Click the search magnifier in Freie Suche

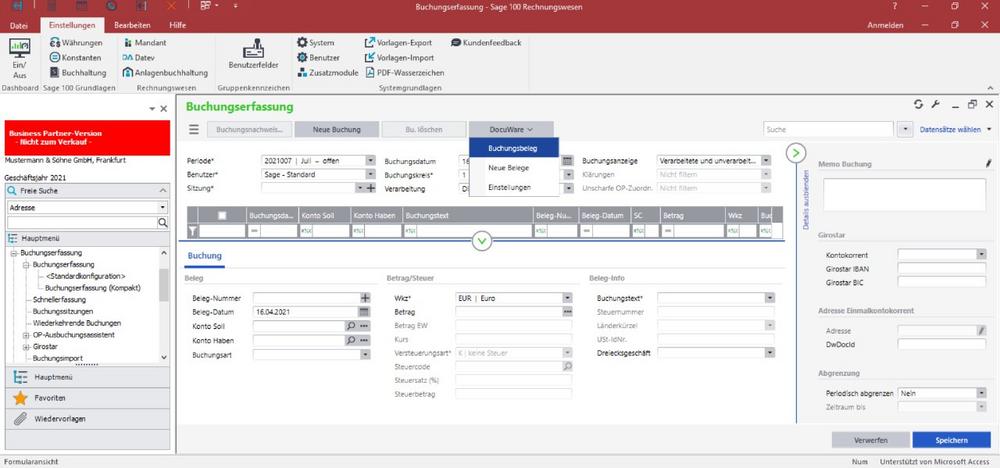(x=163, y=223)
